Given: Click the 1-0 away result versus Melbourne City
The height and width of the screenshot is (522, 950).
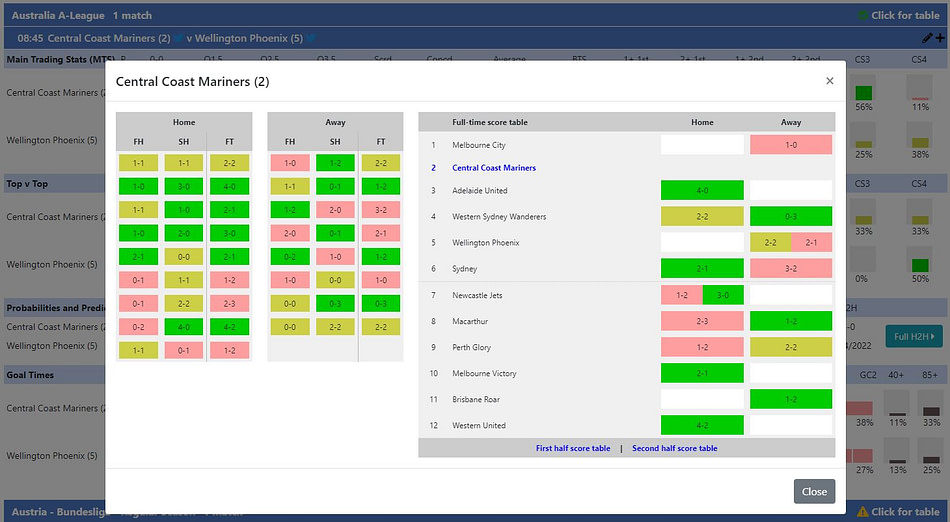Looking at the screenshot, I should coord(791,145).
